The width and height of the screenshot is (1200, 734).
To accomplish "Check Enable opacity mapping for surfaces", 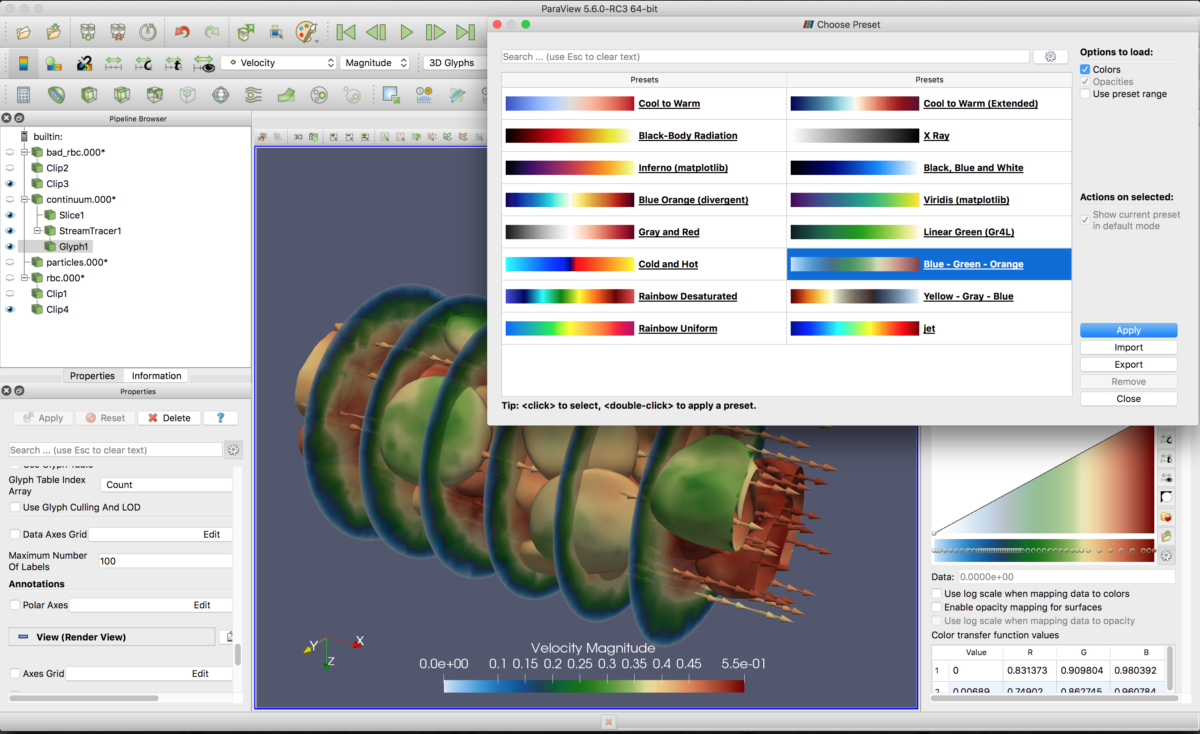I will click(937, 607).
